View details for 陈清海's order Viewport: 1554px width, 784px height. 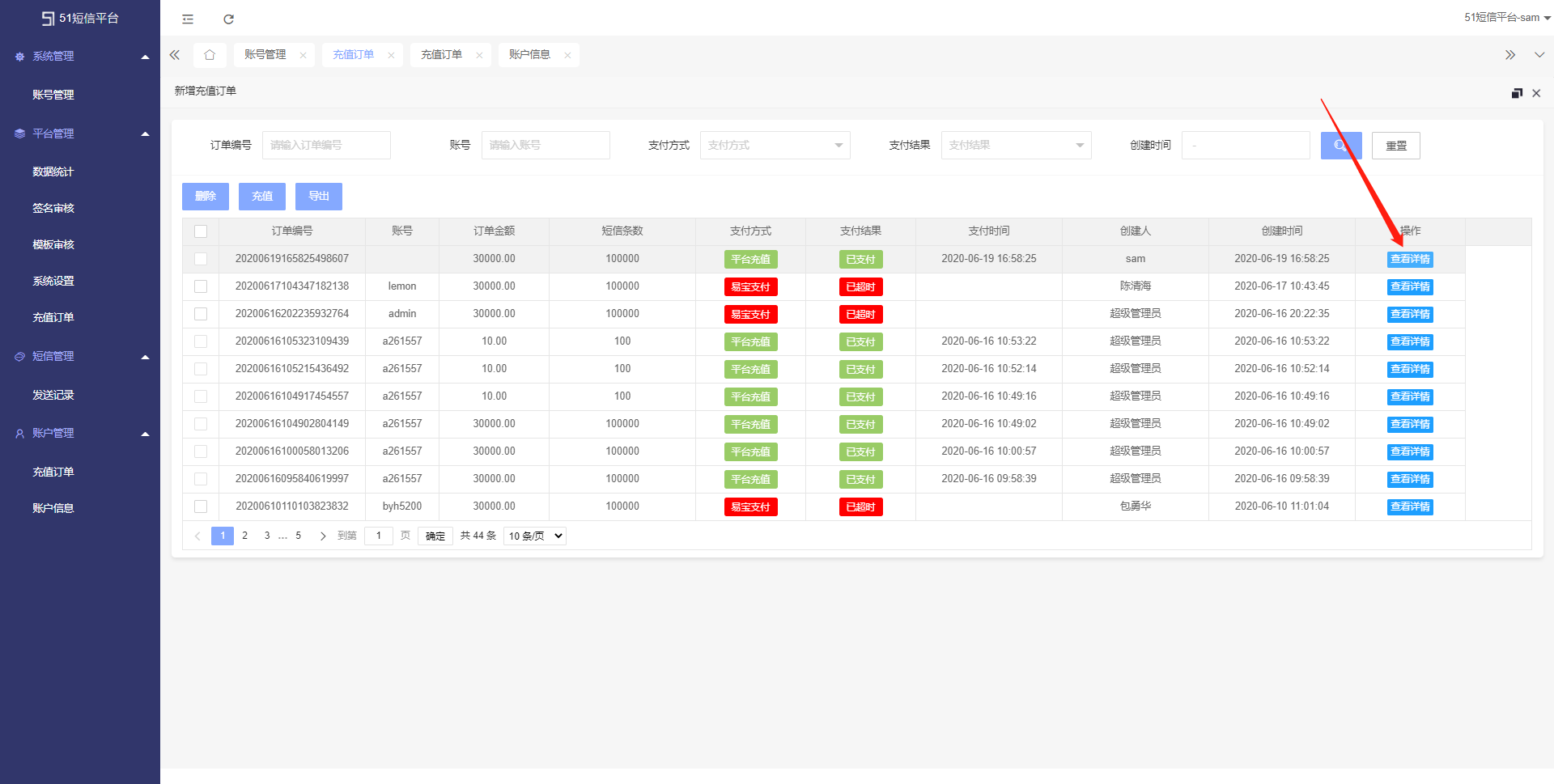[x=1410, y=287]
